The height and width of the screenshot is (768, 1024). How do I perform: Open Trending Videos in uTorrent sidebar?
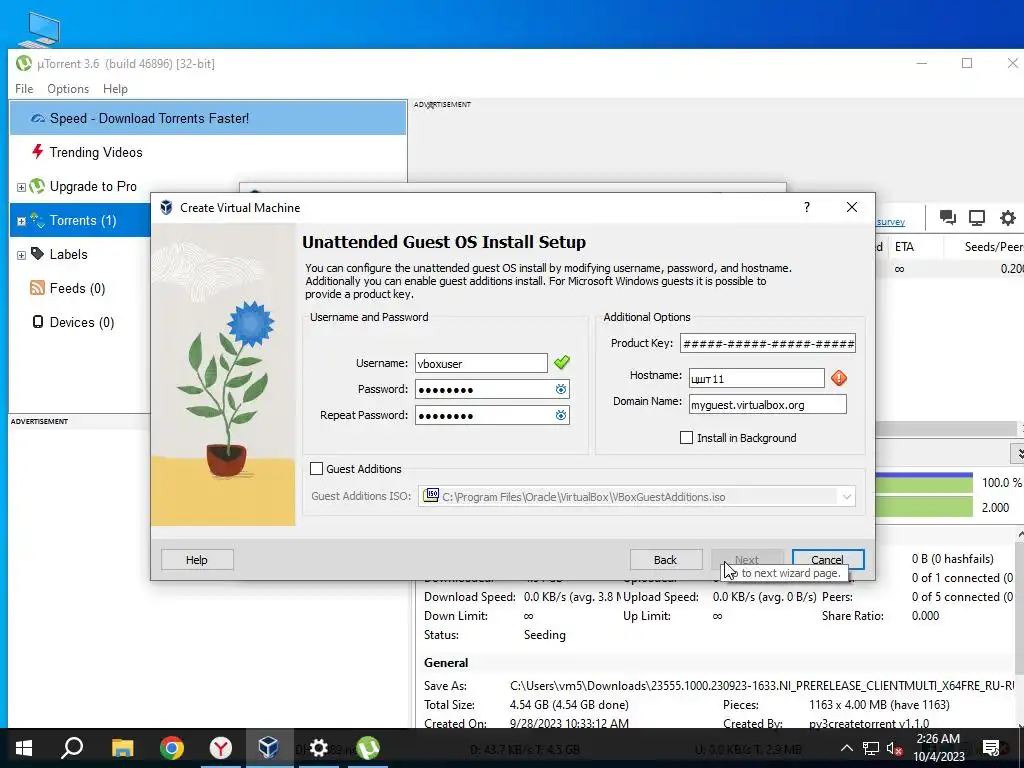95,152
